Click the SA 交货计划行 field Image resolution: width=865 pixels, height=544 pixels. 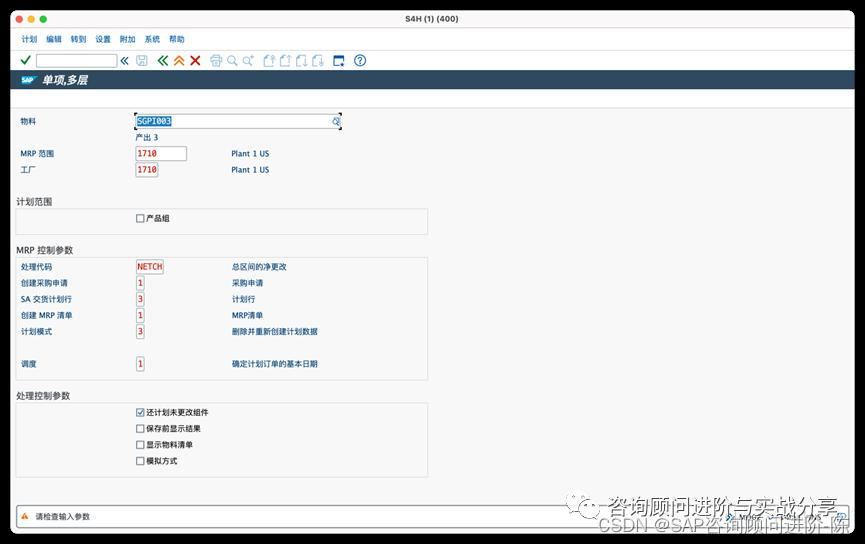click(x=140, y=299)
